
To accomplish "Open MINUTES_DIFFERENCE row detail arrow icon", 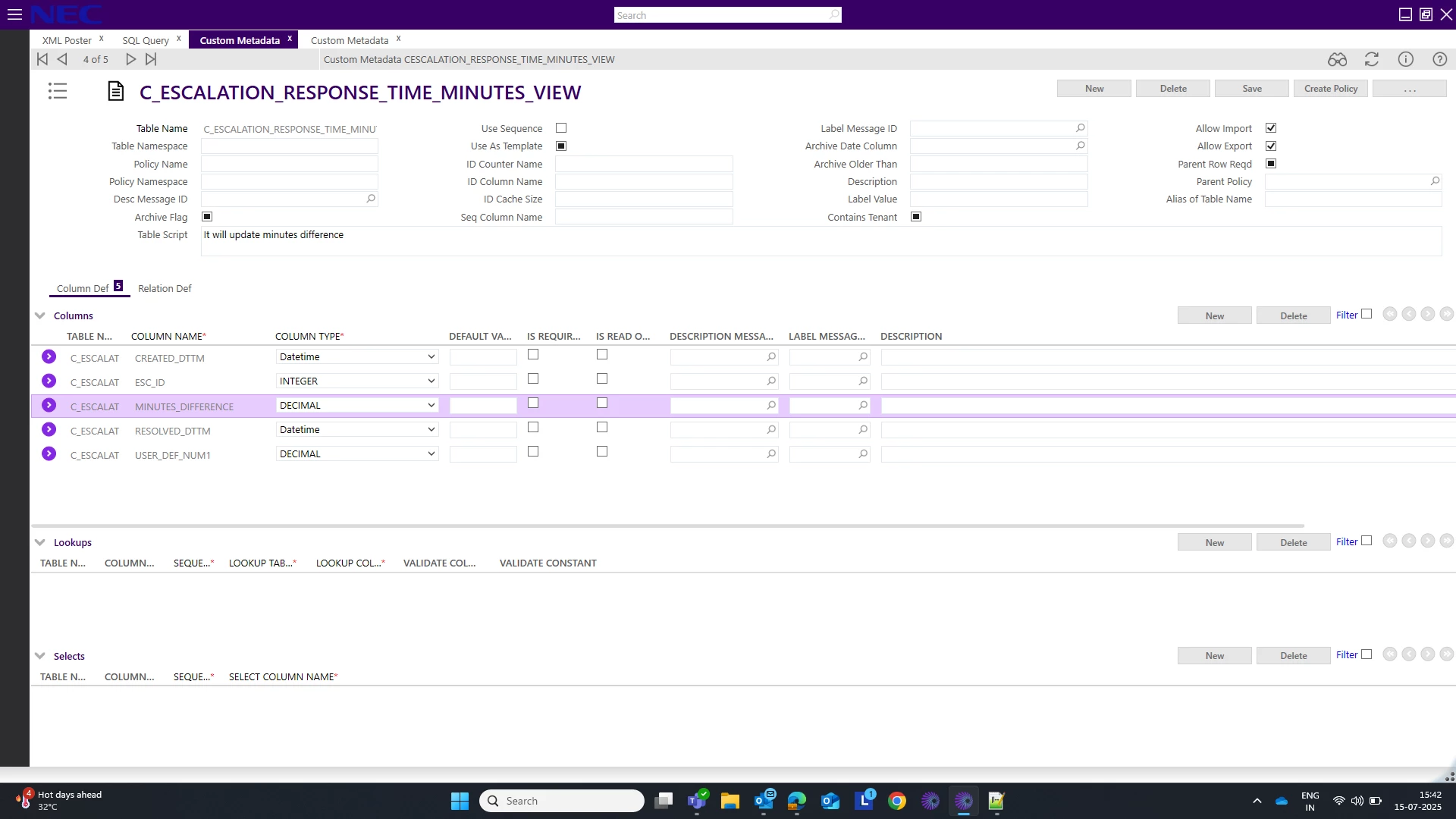I will 49,406.
